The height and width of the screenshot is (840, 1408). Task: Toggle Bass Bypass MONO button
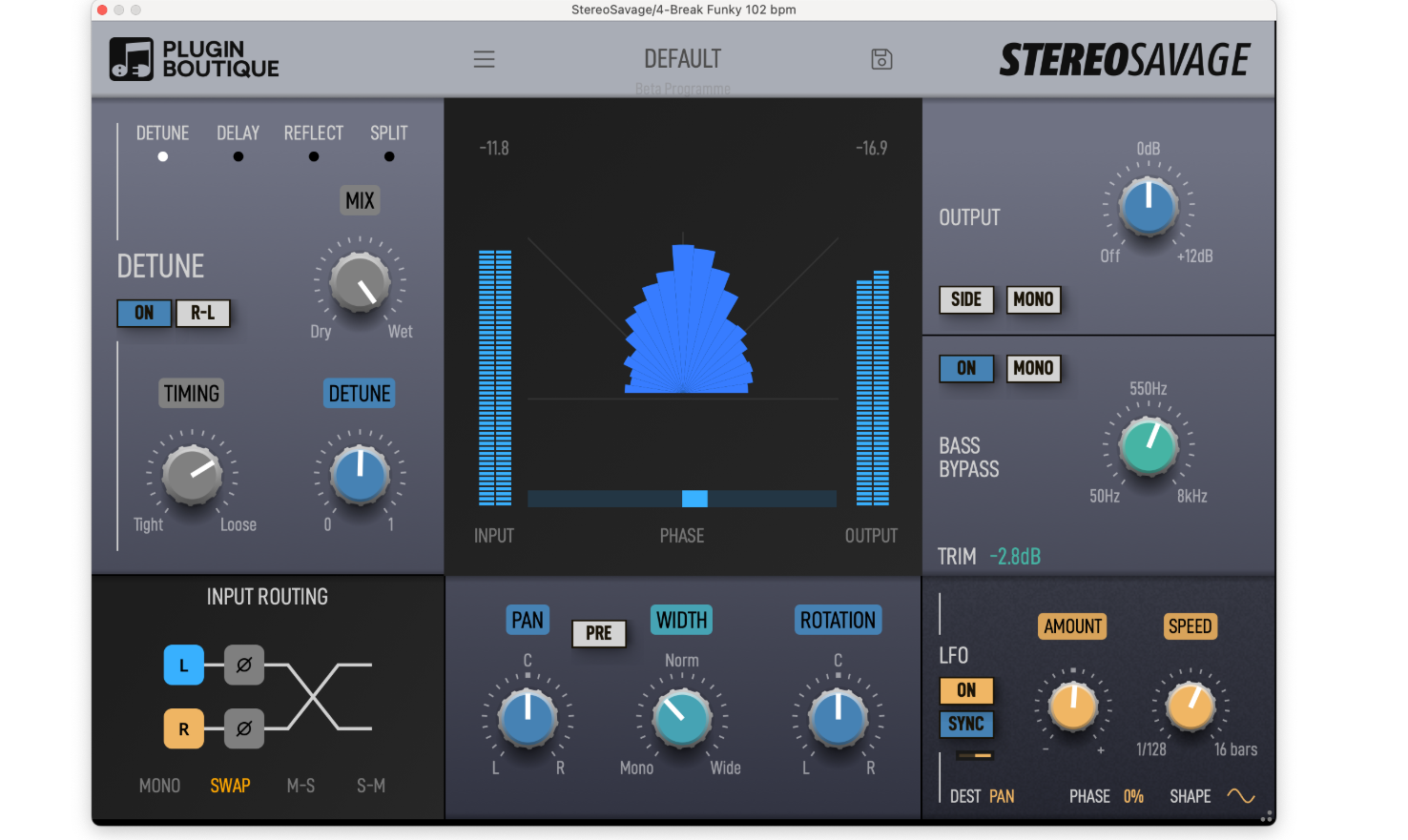click(x=1034, y=368)
